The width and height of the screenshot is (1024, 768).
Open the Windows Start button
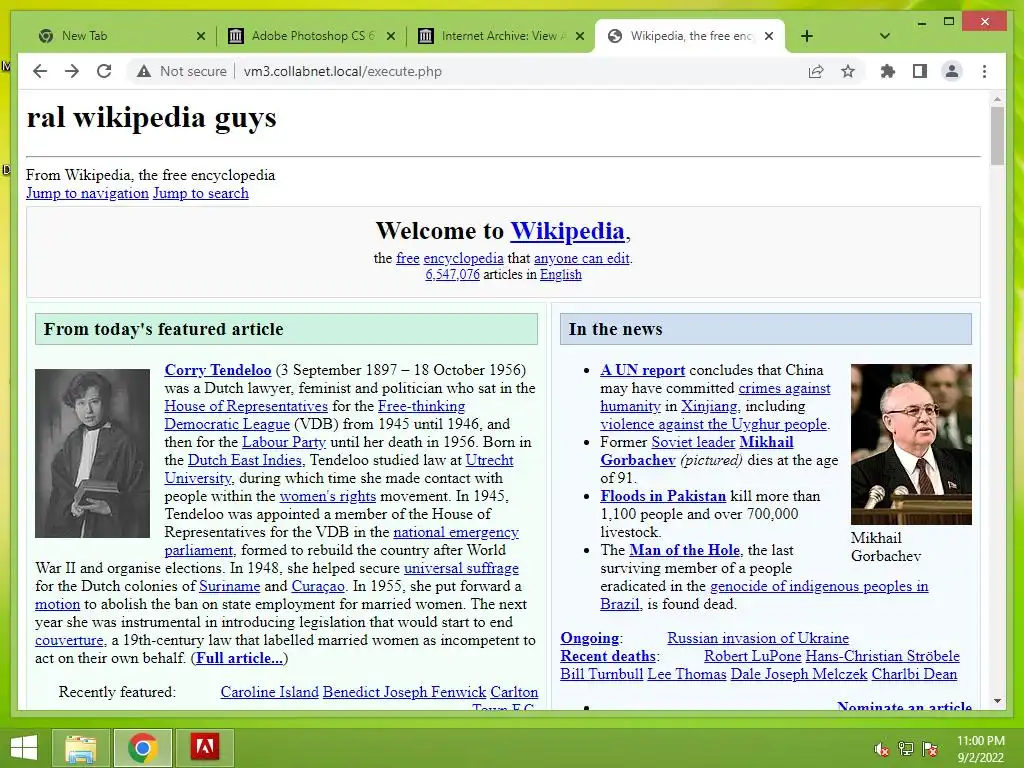pyautogui.click(x=24, y=748)
